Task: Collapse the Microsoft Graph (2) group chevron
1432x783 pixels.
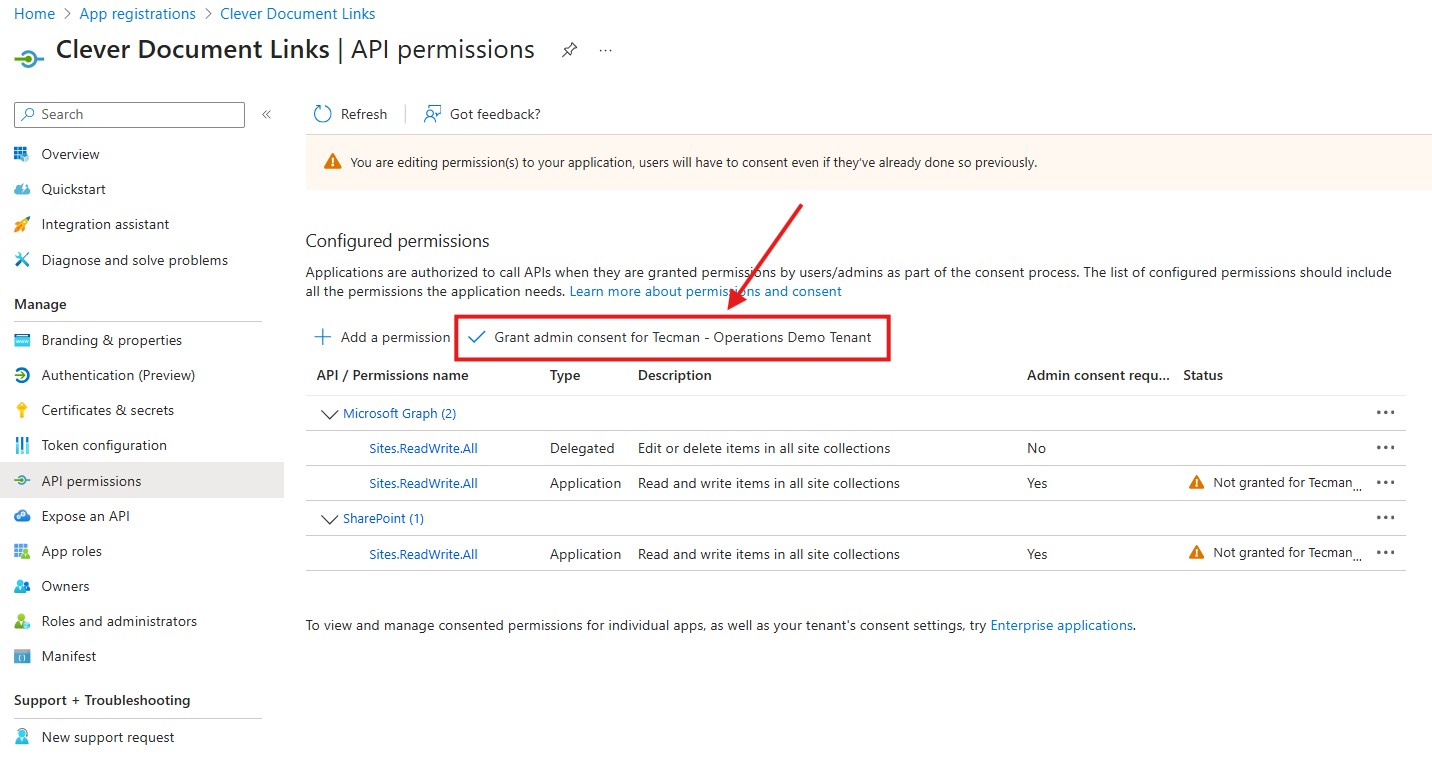Action: 328,413
